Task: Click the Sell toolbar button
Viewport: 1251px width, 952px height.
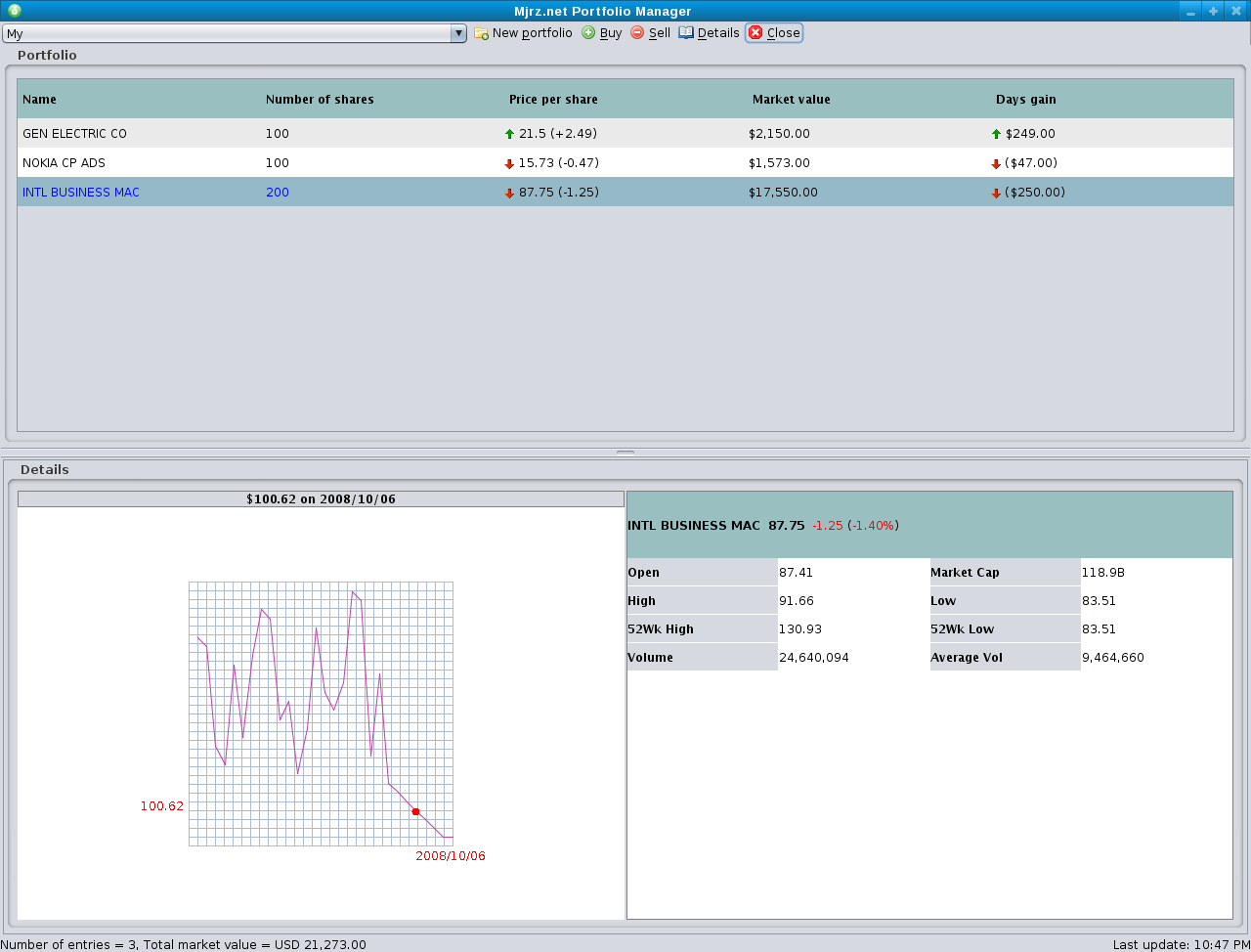Action: pyautogui.click(x=651, y=33)
